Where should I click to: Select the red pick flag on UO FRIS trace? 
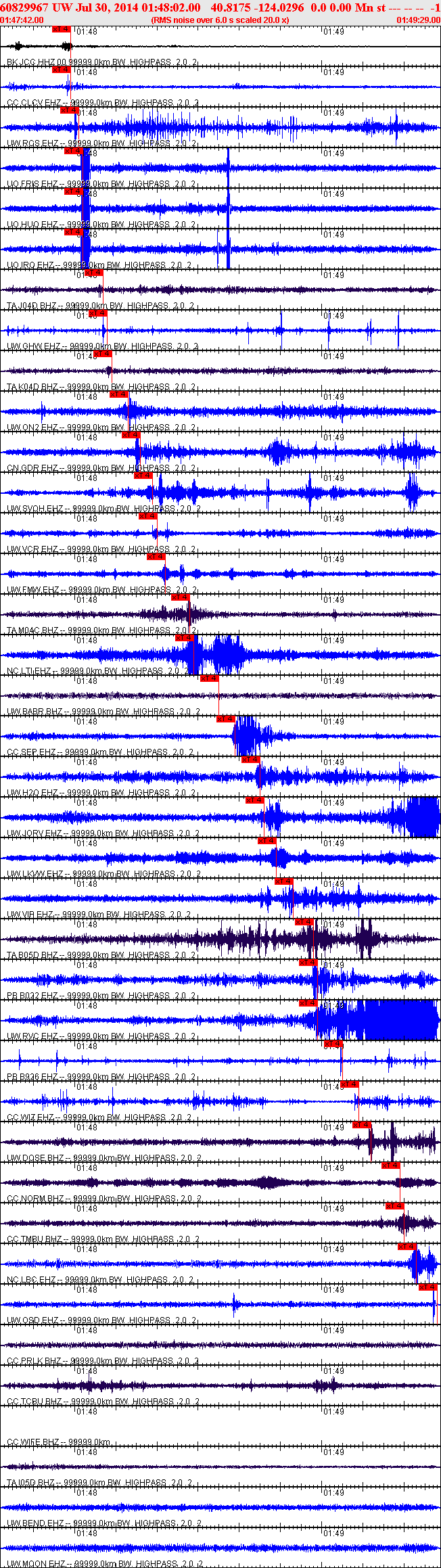tap(73, 151)
